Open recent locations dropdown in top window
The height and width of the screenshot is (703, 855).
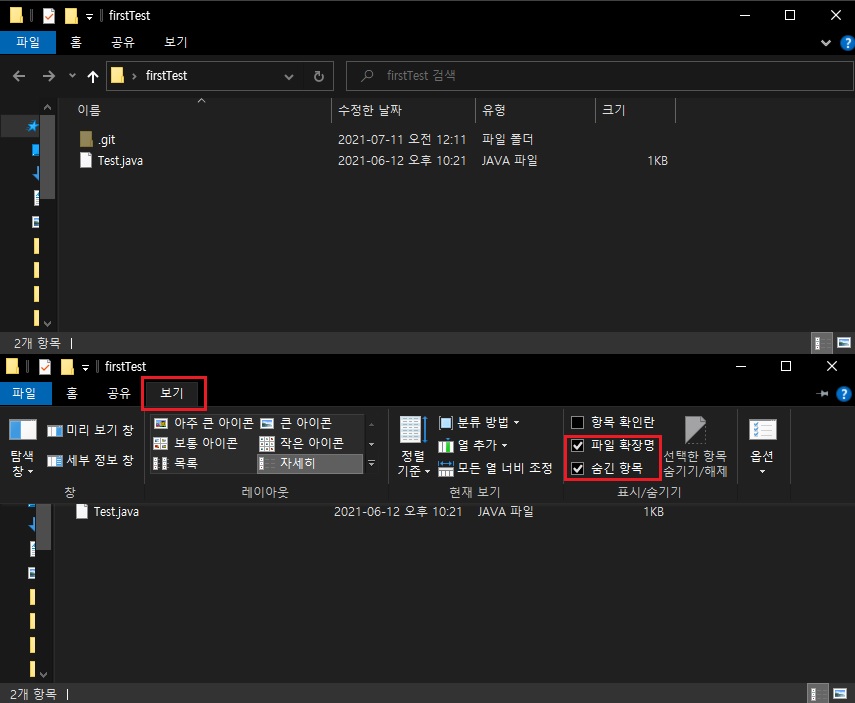pyautogui.click(x=72, y=76)
